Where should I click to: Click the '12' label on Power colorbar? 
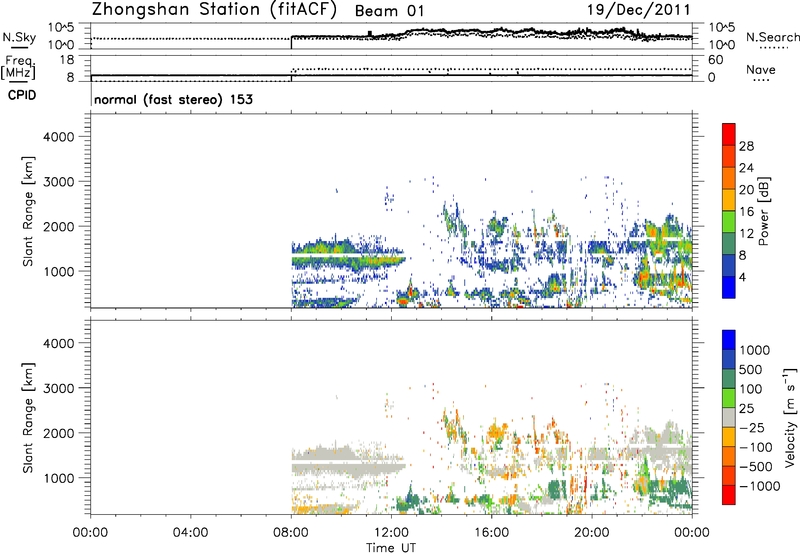746,234
